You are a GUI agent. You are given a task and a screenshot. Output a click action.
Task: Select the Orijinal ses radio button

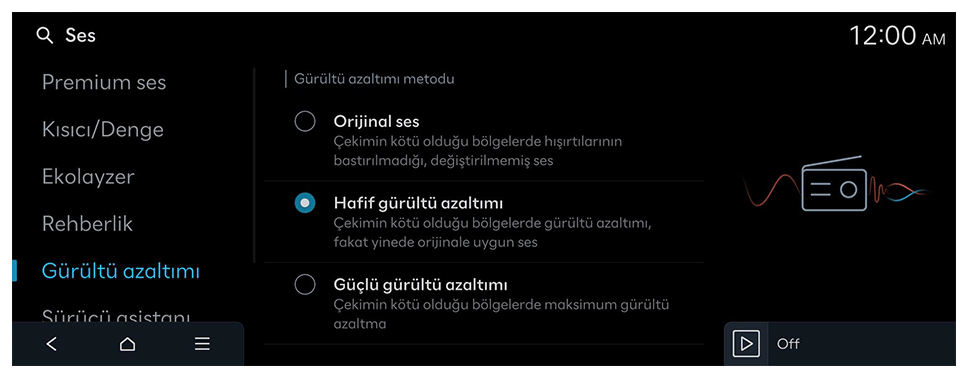click(305, 122)
